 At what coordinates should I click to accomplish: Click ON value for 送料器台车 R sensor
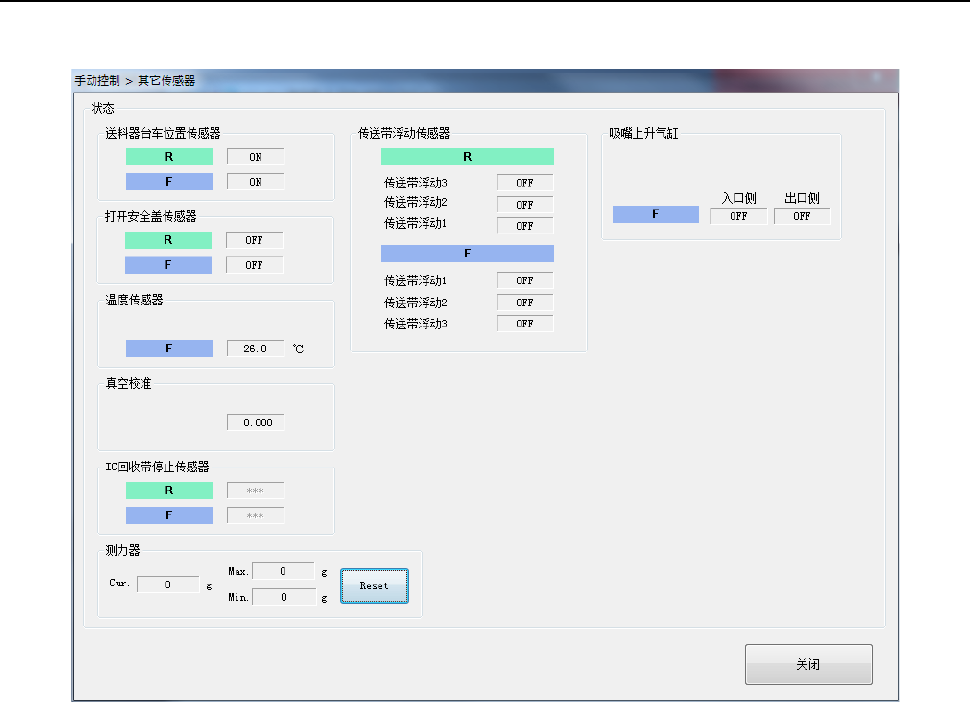(255, 156)
